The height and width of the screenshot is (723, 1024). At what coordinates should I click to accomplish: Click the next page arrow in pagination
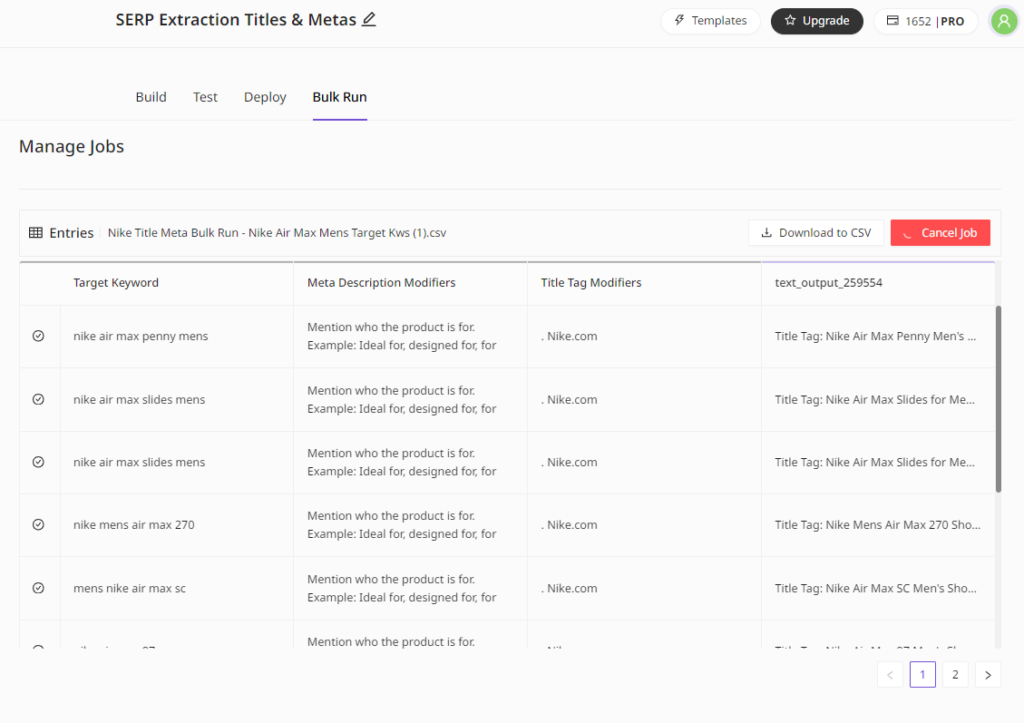[988, 675]
